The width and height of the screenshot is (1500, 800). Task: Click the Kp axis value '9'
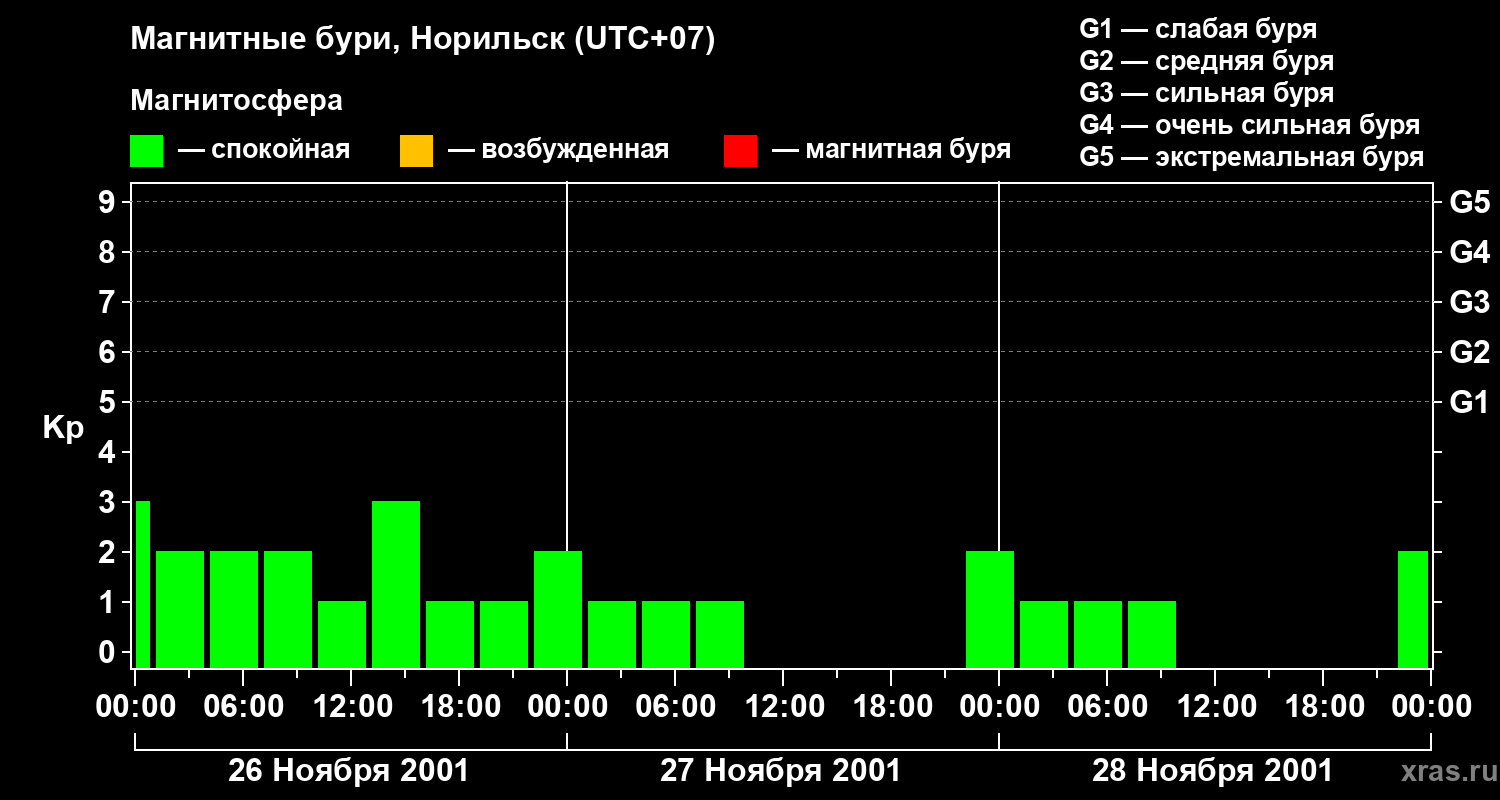[x=109, y=202]
